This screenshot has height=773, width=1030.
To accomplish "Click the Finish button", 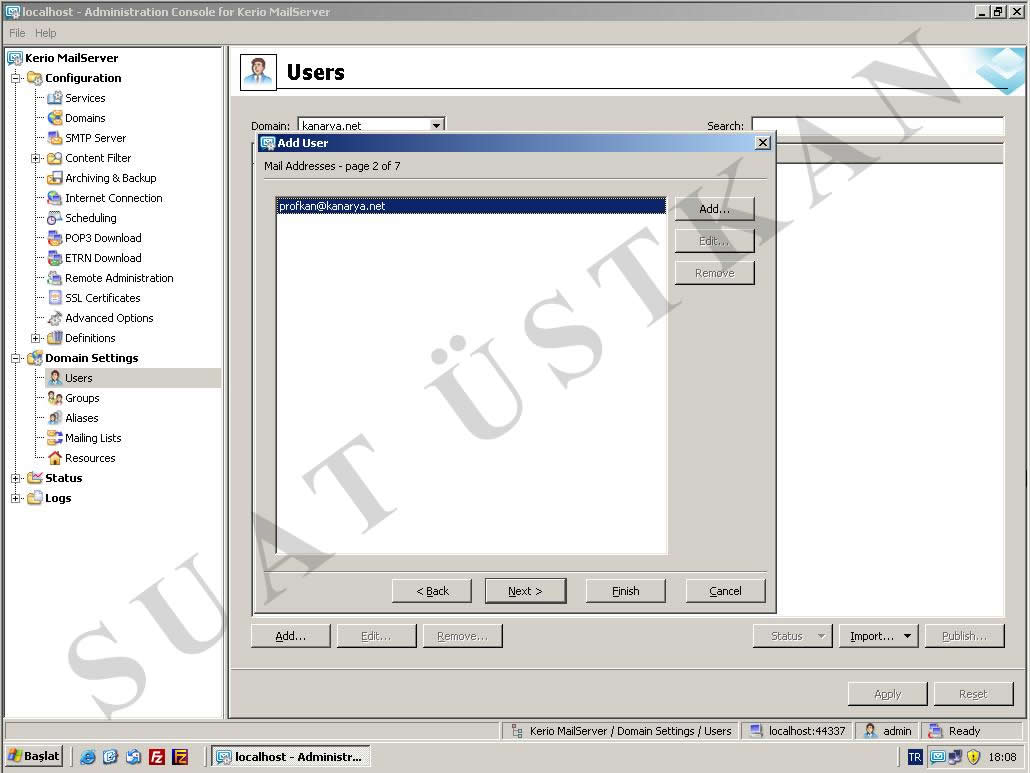I will coord(625,591).
